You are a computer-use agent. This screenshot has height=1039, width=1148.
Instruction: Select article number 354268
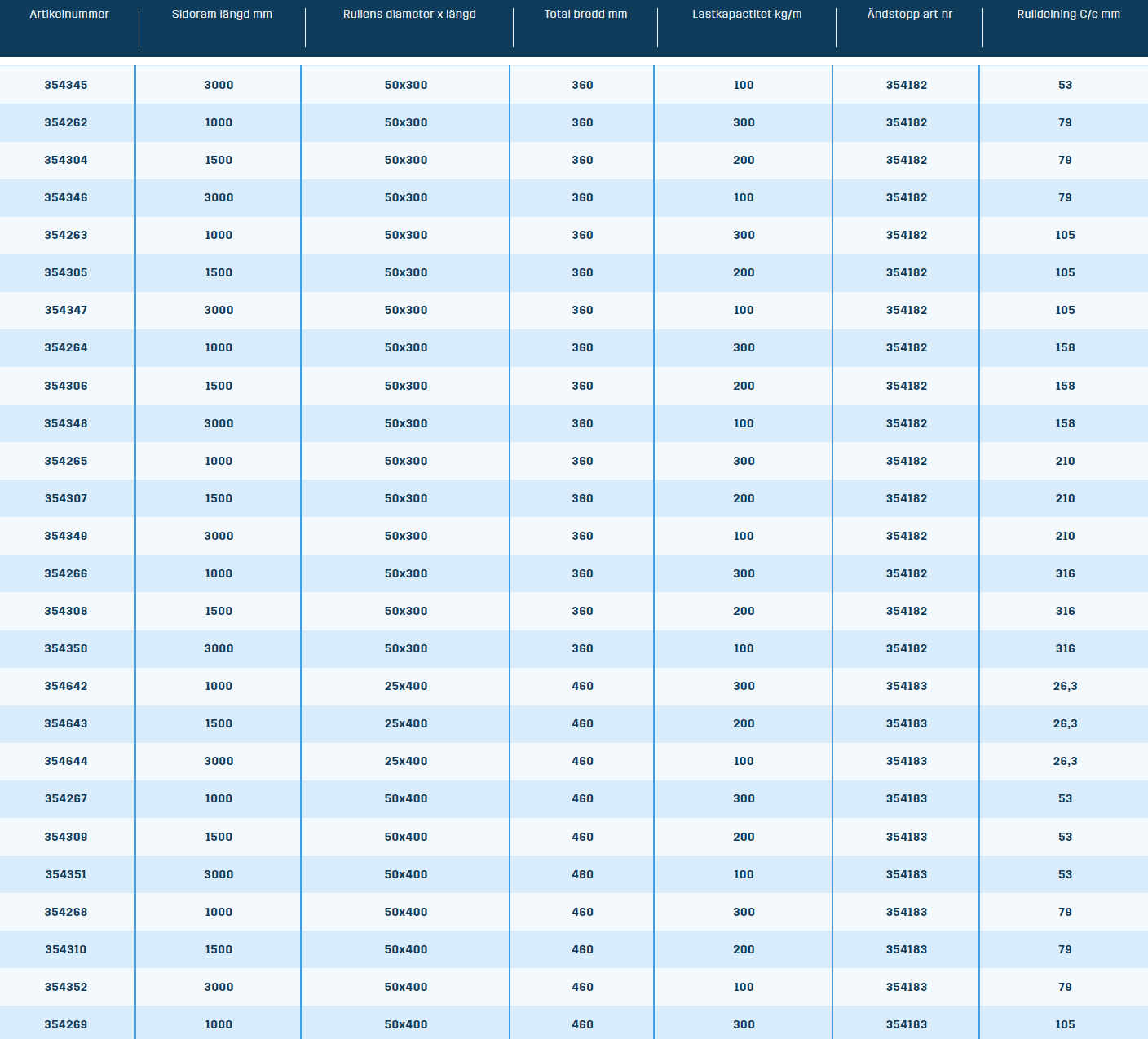66,912
